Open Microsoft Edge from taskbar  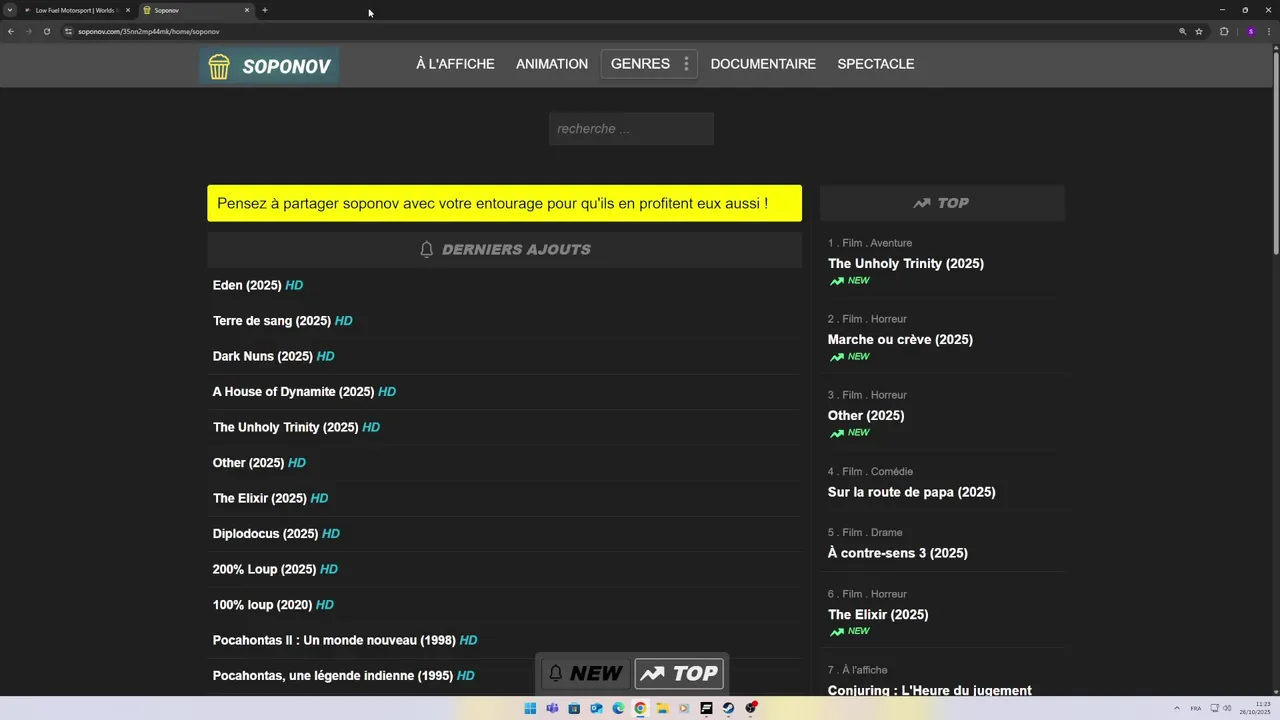(x=618, y=708)
